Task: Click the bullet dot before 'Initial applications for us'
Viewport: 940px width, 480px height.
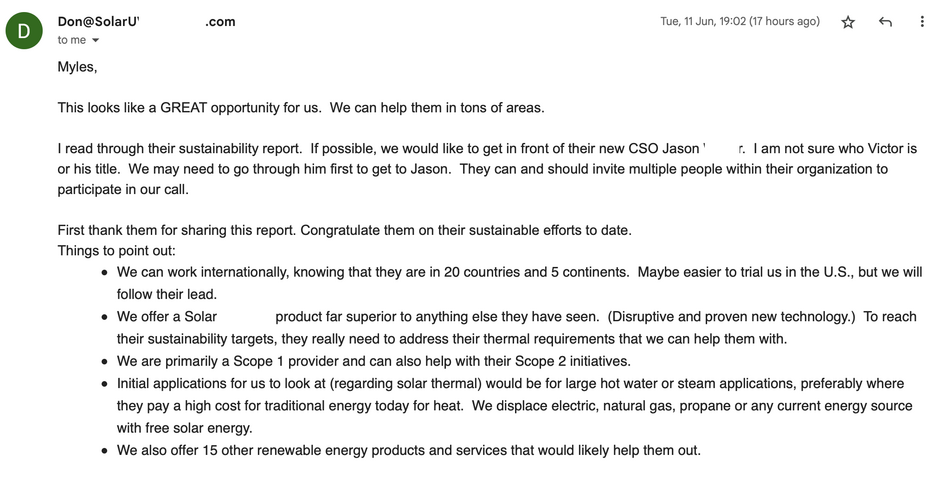Action: [106, 384]
